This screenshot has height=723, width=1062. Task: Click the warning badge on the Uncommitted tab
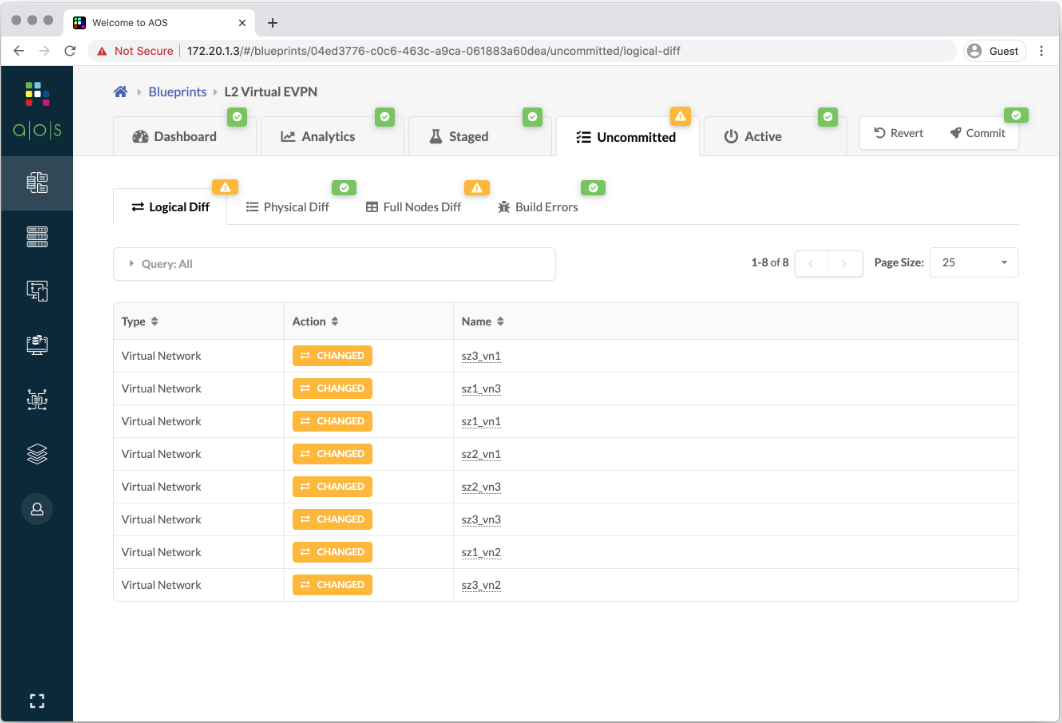pyautogui.click(x=681, y=116)
